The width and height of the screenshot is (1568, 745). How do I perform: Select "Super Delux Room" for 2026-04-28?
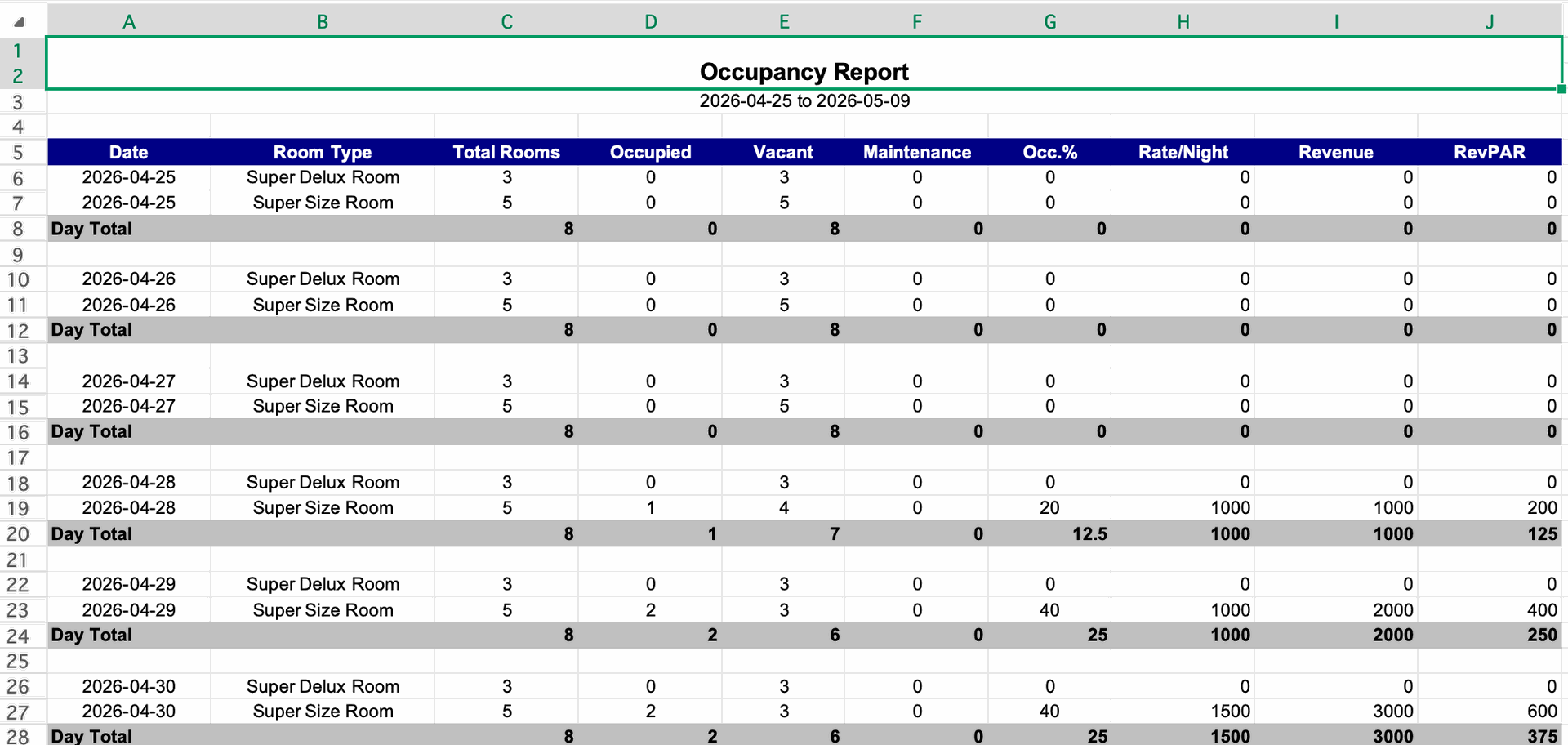(x=323, y=483)
